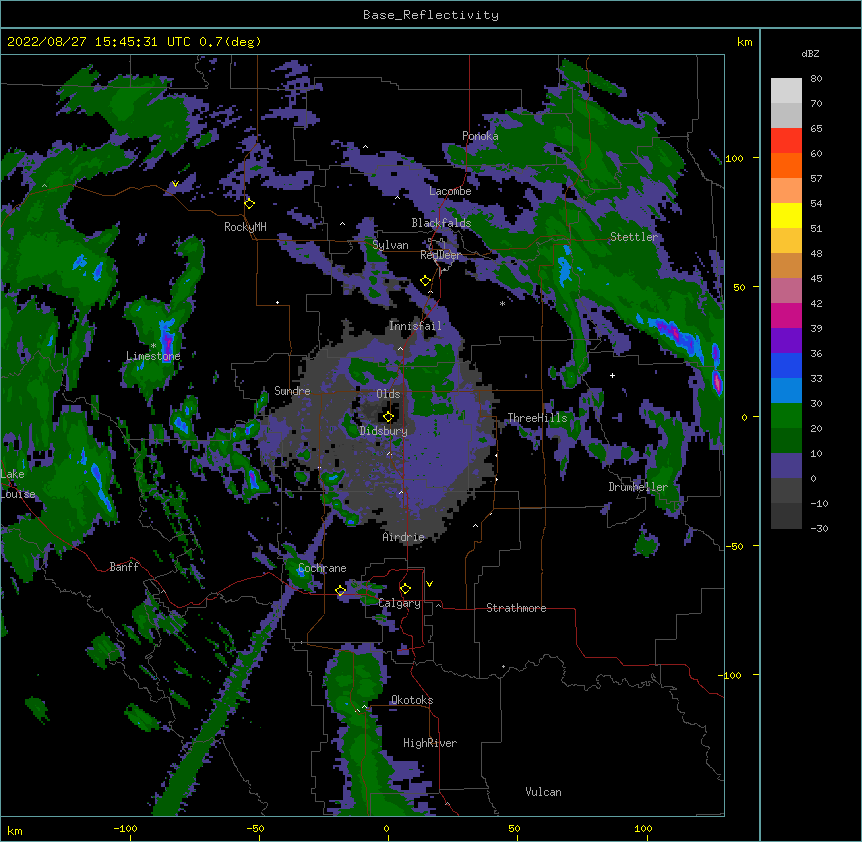Select the bright yellow 51-54 dBZ legend swatch
The height and width of the screenshot is (842, 862).
(786, 215)
